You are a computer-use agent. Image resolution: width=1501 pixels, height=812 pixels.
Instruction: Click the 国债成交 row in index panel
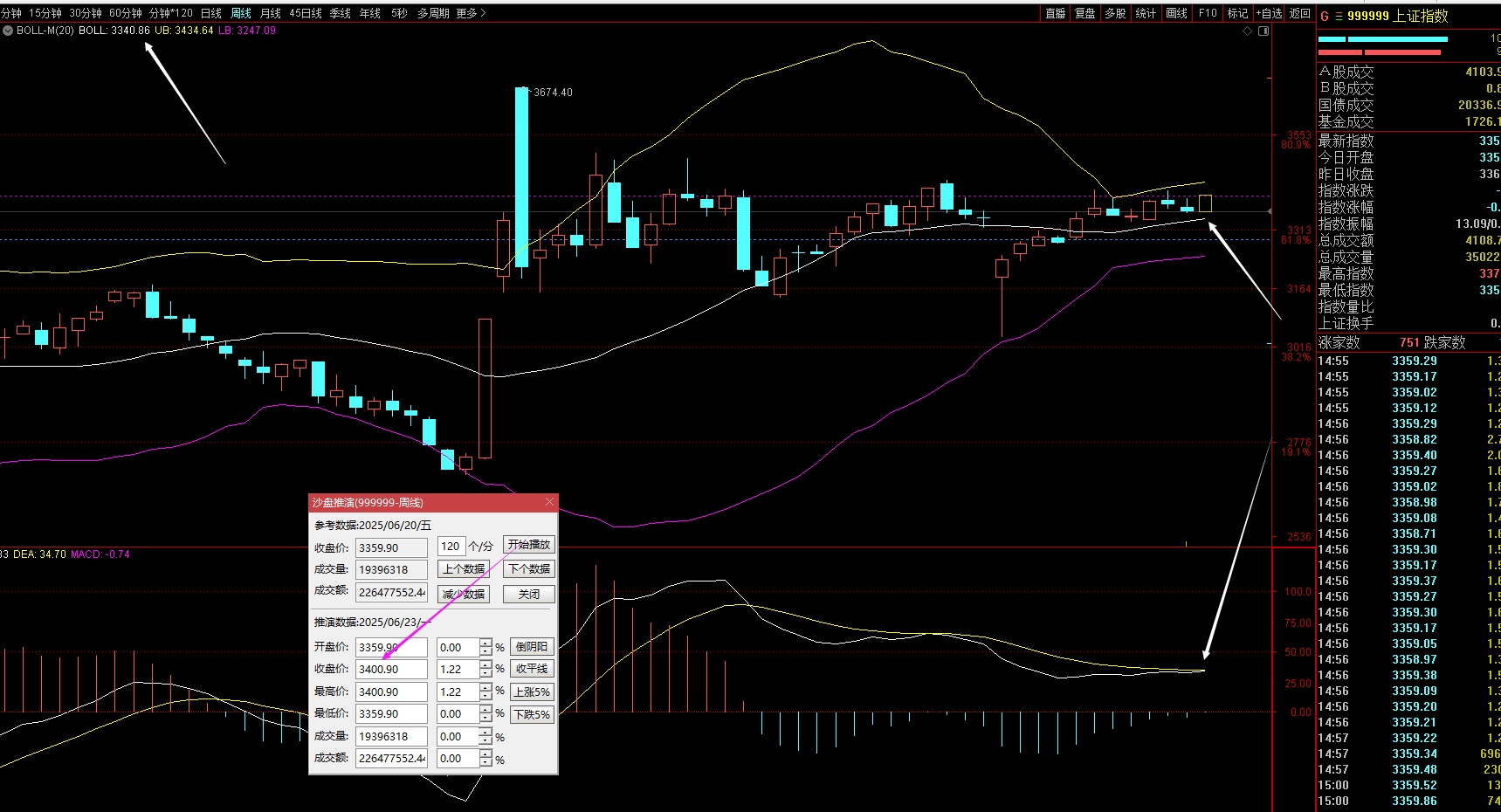coord(1409,105)
